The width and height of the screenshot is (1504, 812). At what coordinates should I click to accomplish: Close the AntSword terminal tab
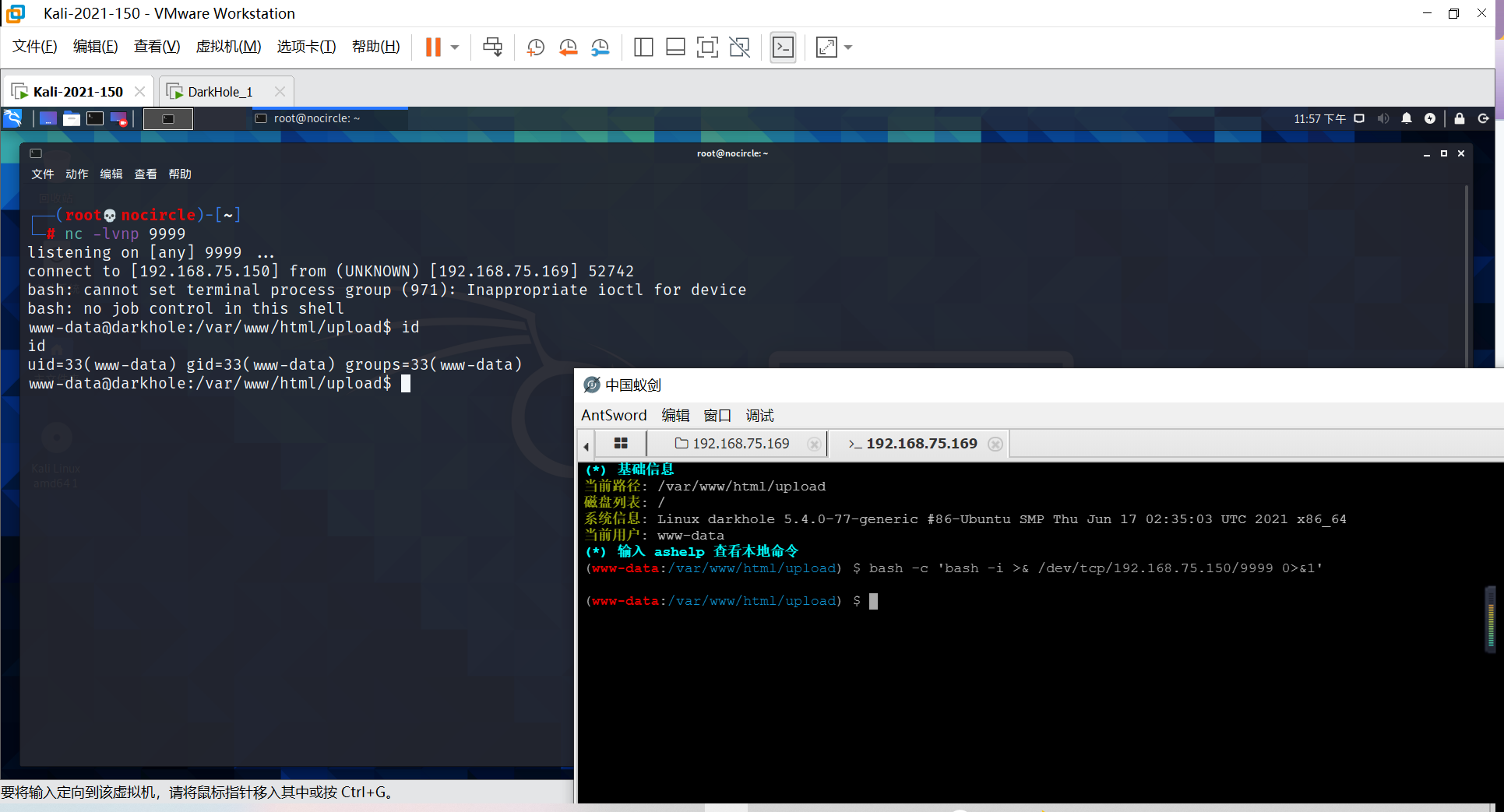[x=995, y=444]
